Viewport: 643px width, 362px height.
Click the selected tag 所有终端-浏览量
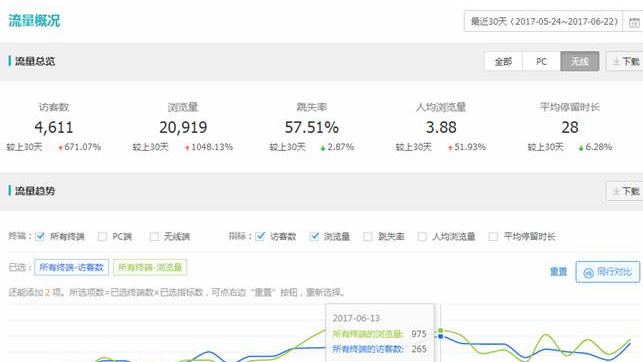click(x=150, y=267)
